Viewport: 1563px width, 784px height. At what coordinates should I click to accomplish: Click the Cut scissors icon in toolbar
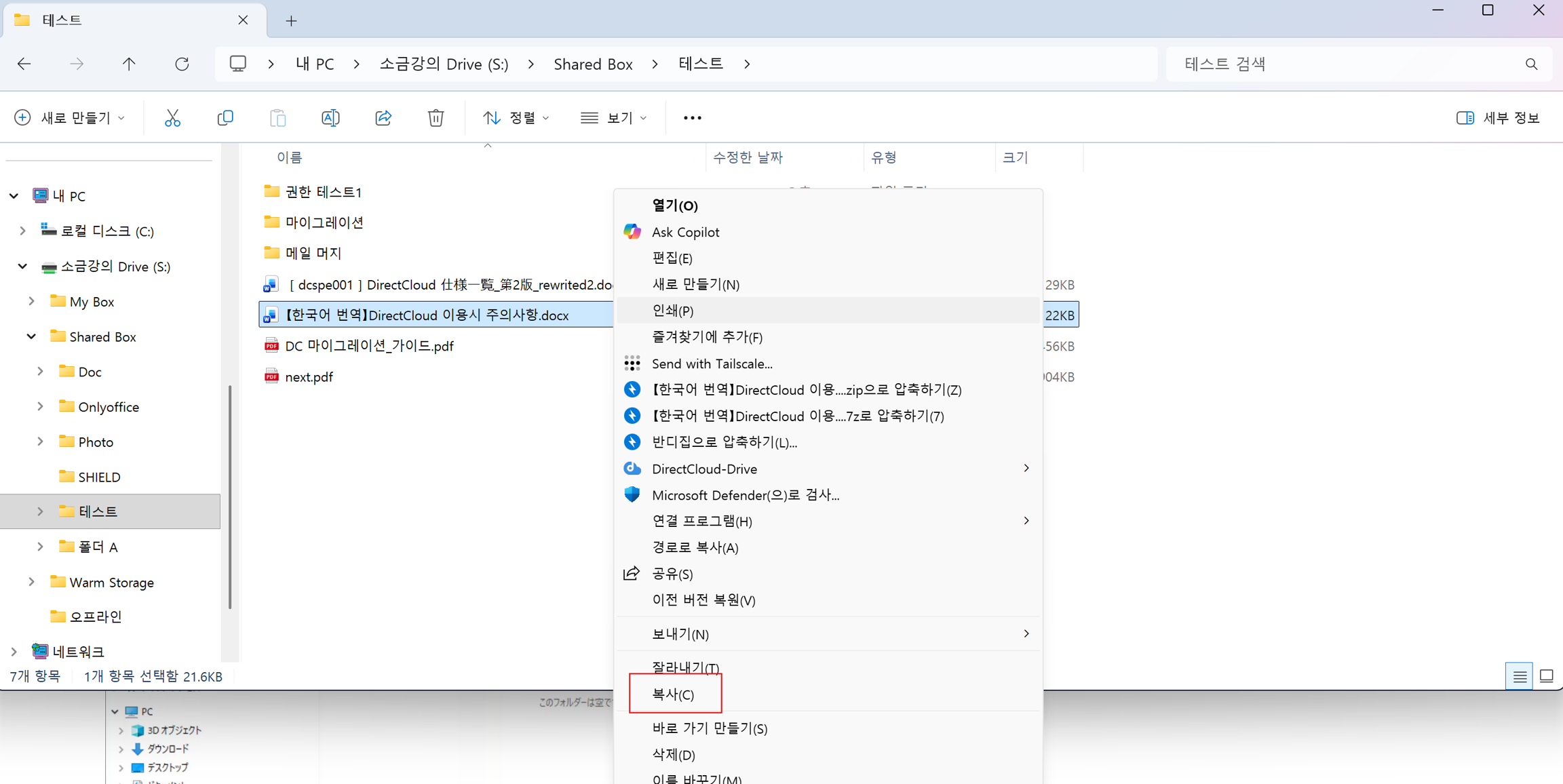tap(172, 118)
